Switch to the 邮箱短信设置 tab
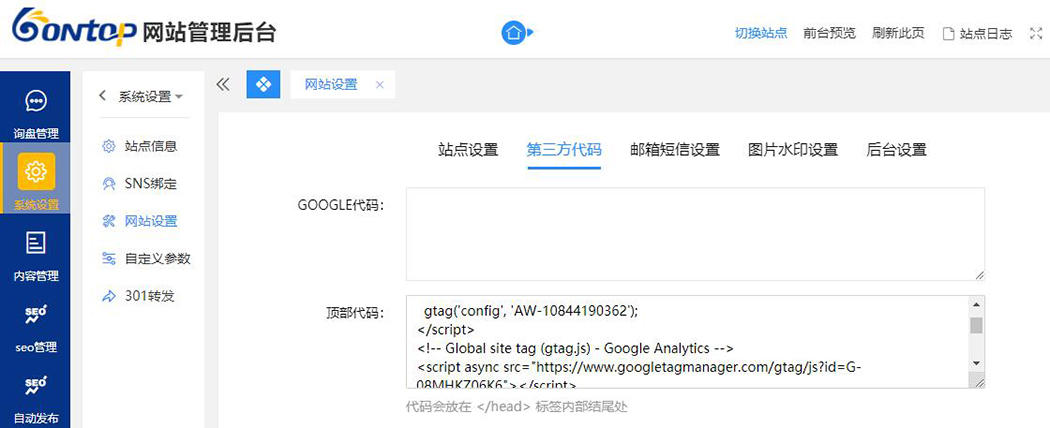 point(675,150)
